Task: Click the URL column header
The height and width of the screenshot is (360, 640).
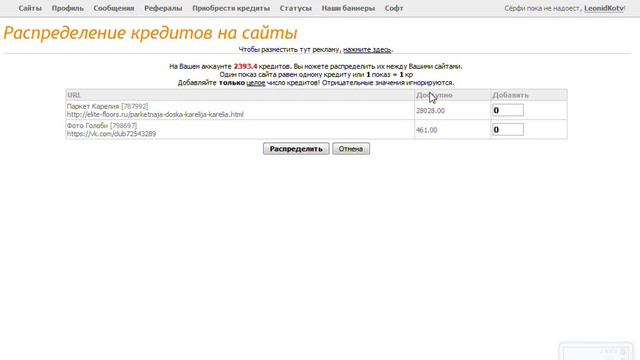Action: [x=74, y=95]
